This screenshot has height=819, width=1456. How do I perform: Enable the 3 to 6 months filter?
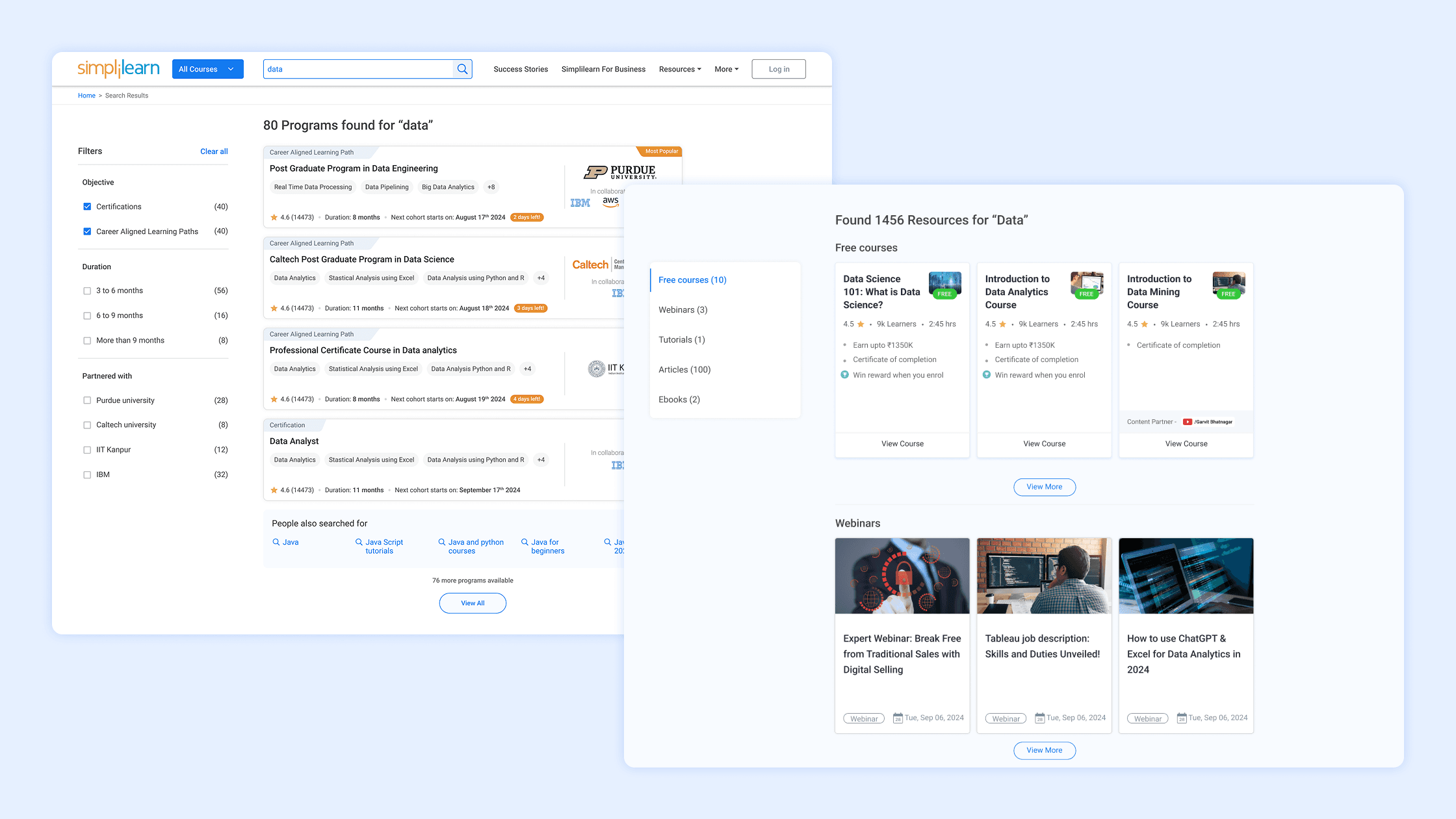point(87,291)
